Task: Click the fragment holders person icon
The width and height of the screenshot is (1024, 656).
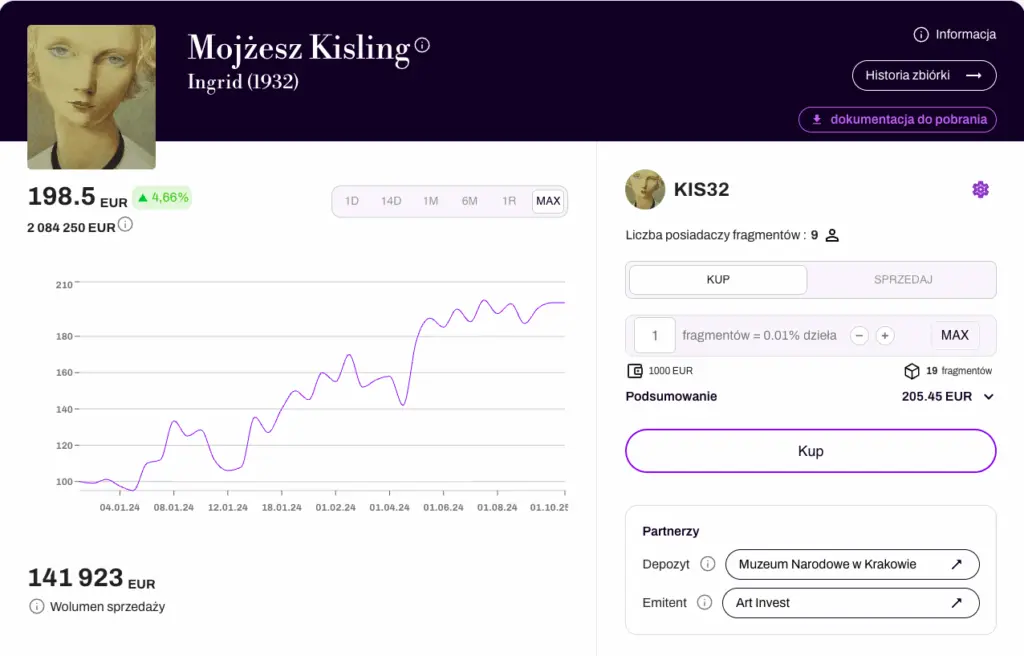Action: point(831,236)
